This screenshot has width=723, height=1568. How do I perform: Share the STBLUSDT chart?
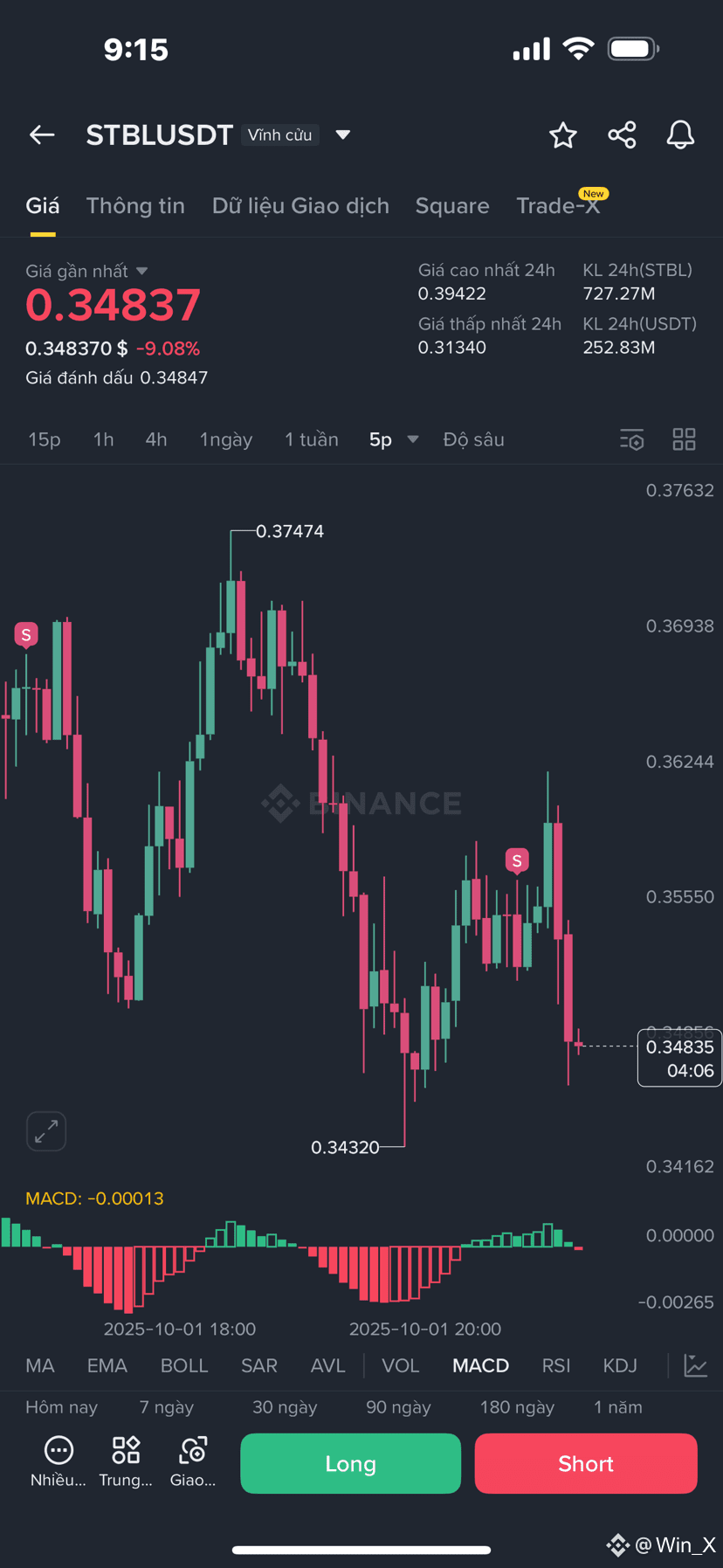point(622,135)
